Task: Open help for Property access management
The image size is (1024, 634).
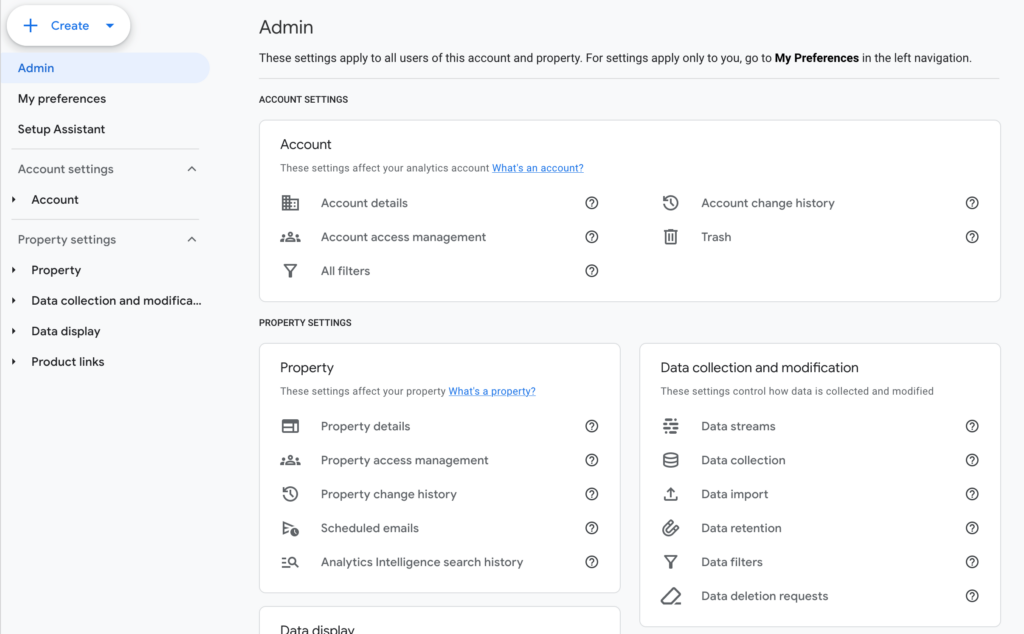Action: pos(592,460)
